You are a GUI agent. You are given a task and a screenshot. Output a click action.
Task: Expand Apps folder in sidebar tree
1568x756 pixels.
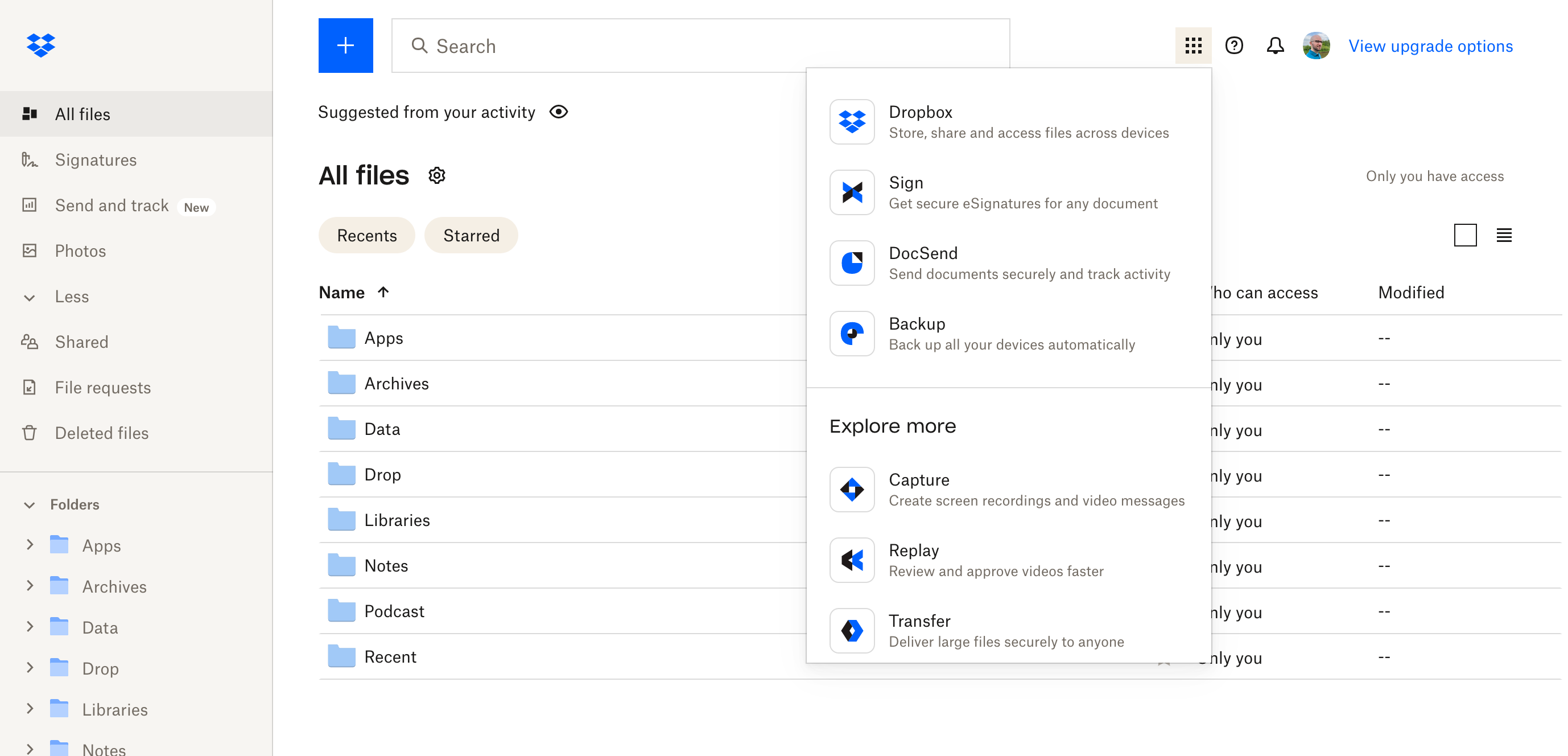coord(29,545)
